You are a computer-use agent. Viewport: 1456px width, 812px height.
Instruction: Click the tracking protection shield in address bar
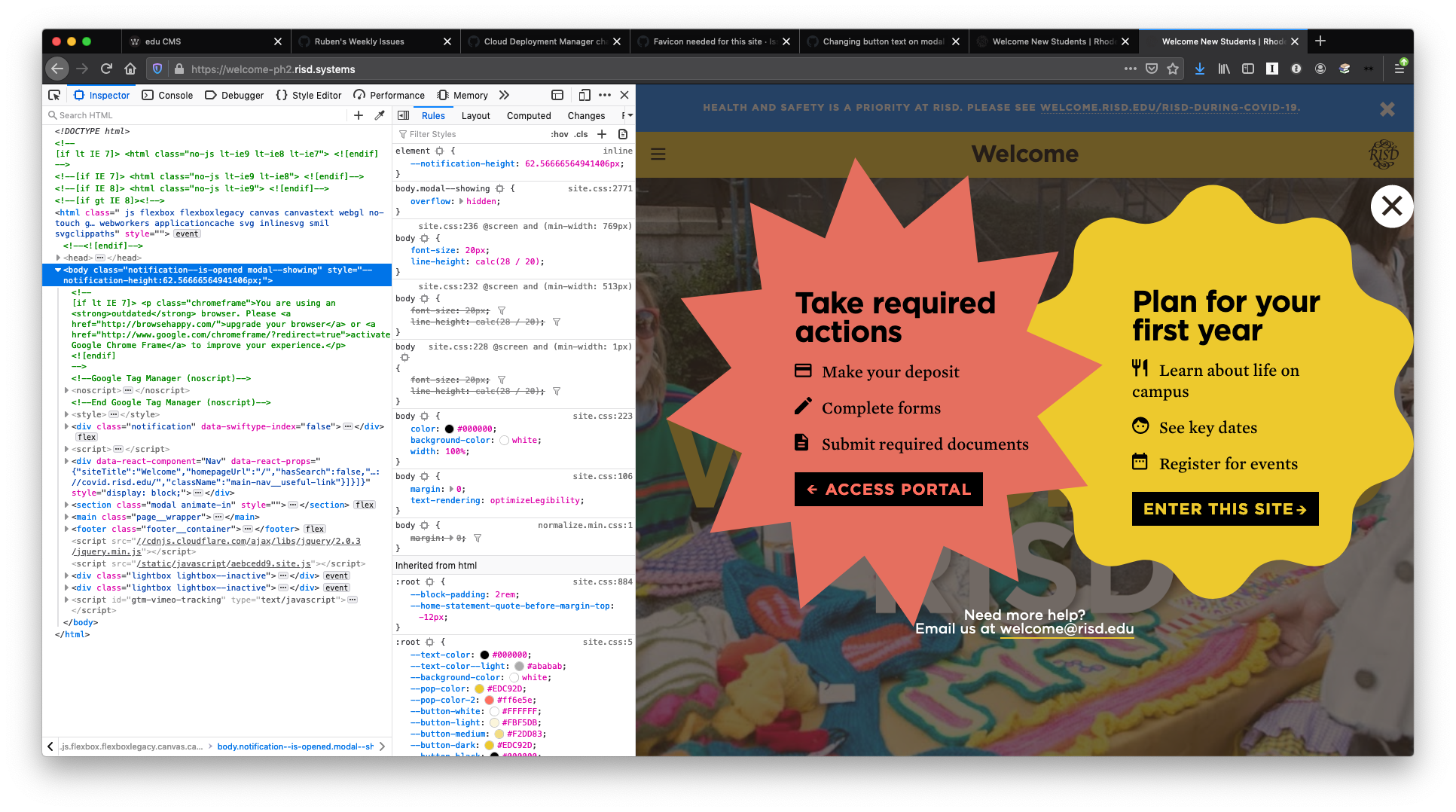157,69
